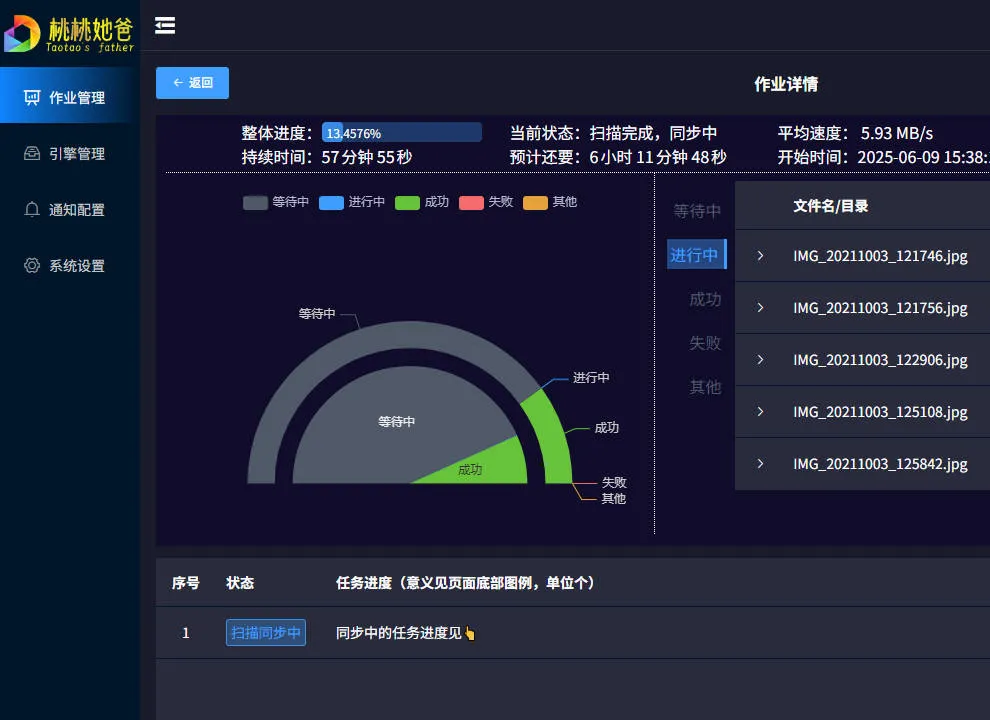Click the 返回 back button
Viewport: 990px width, 720px height.
tap(192, 83)
